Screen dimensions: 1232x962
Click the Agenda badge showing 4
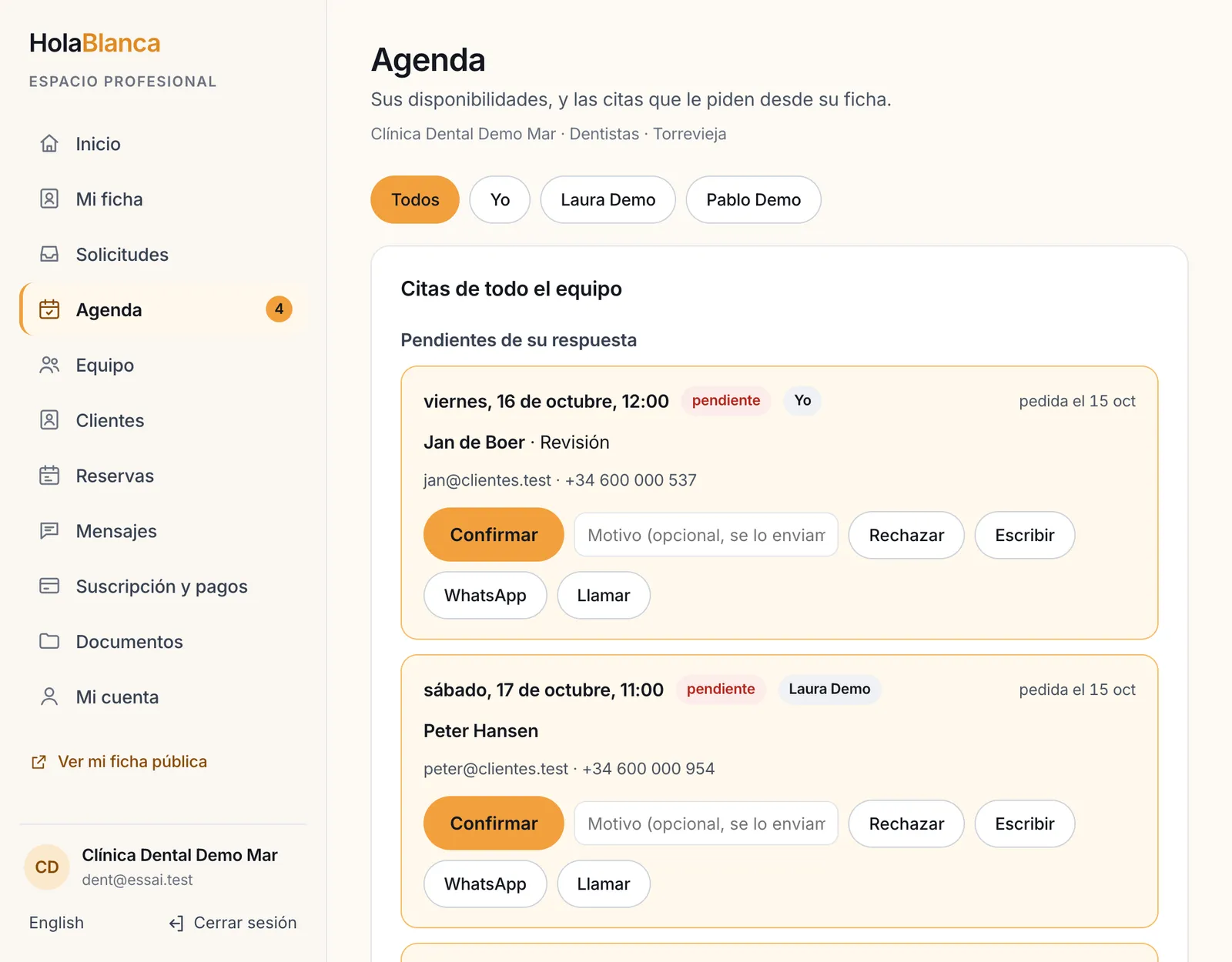pos(279,309)
